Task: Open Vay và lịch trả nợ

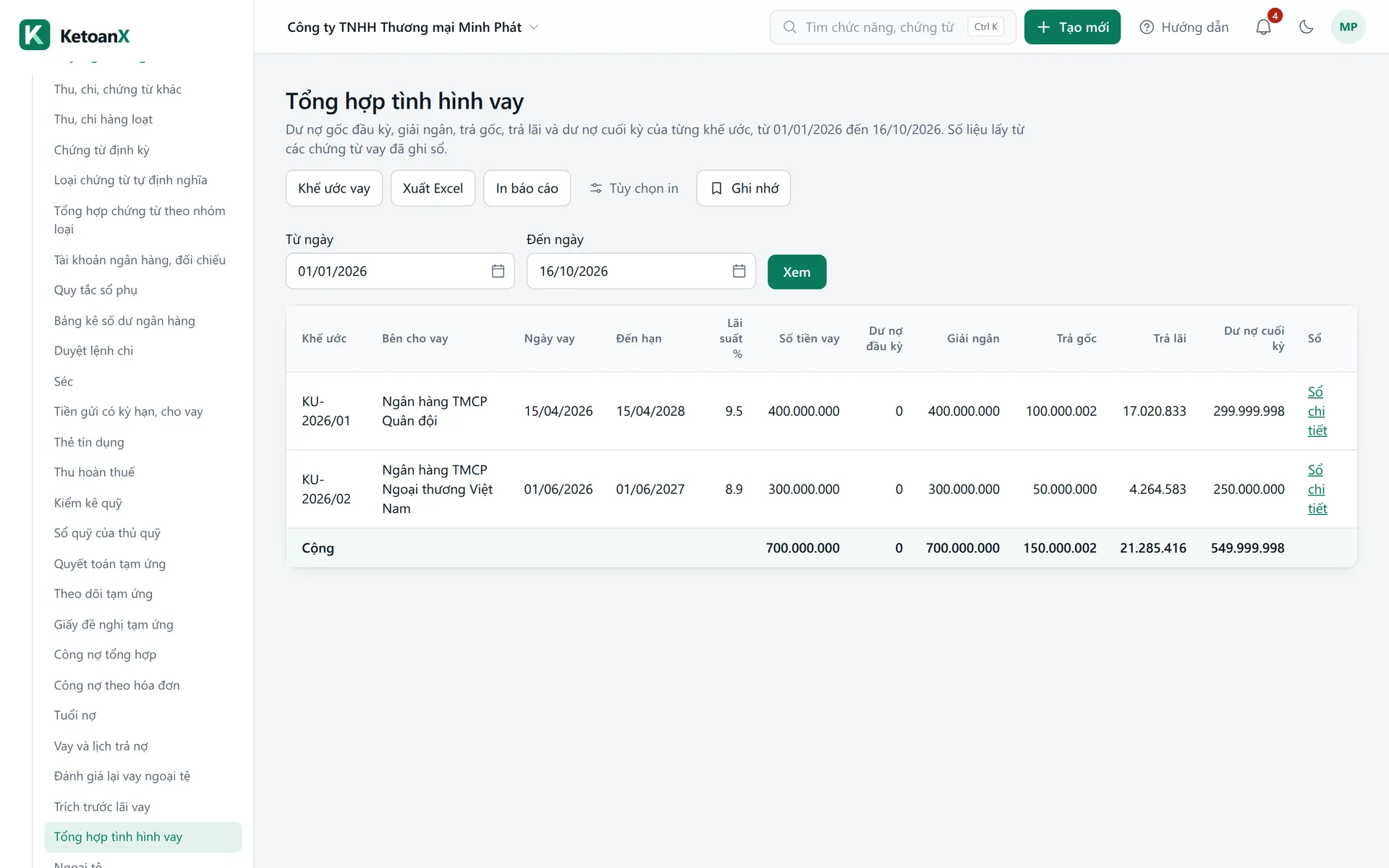Action: [101, 746]
